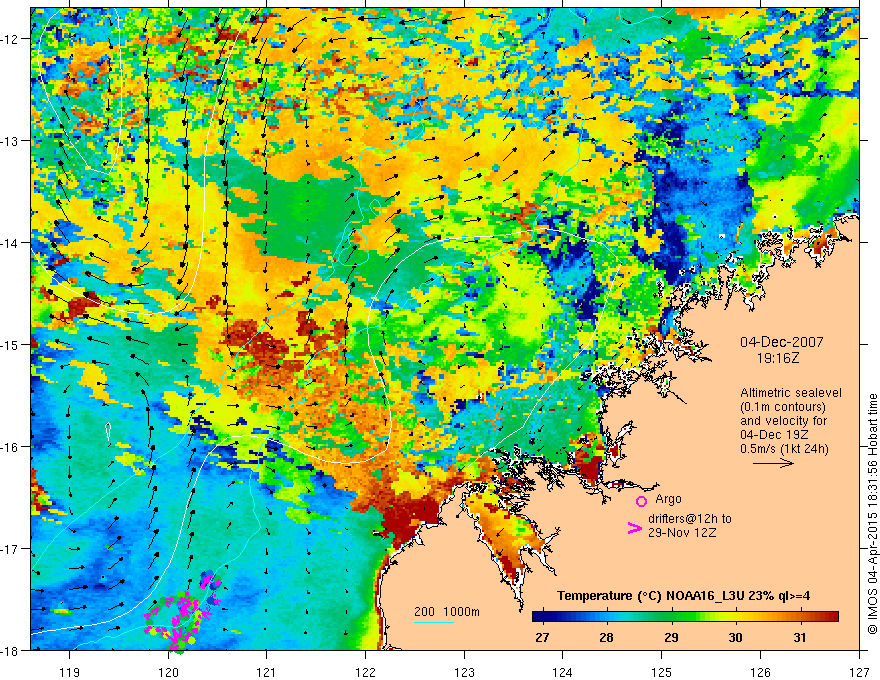
Task: Click the latitude axis label -12
Action: click(x=11, y=39)
